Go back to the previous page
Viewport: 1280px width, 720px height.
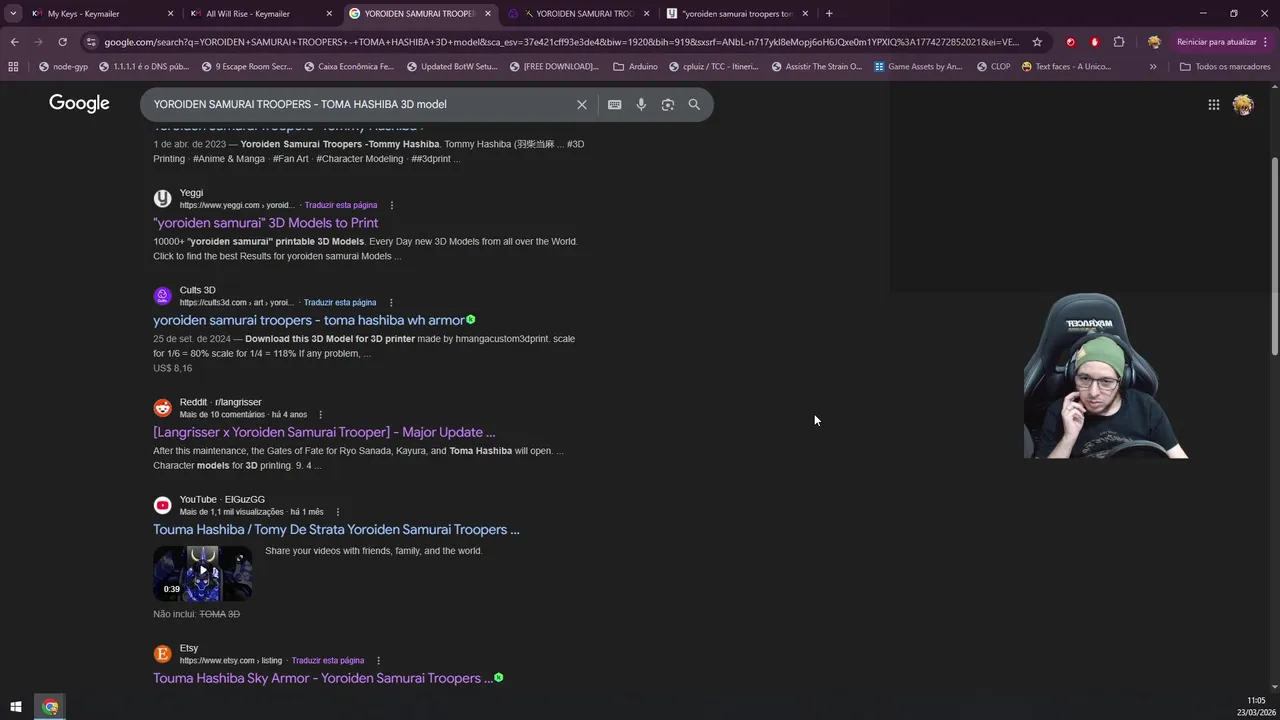click(x=14, y=42)
